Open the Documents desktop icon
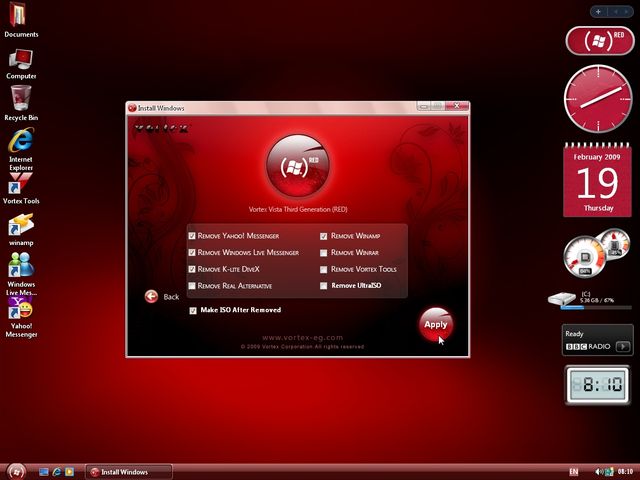Screen dimensions: 640x480 coord(19,20)
